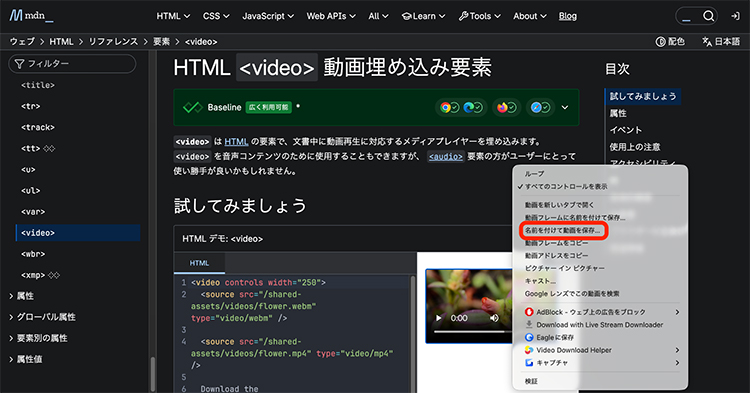This screenshot has height=393, width=750.
Task: Expand the About nav menu
Action: click(x=529, y=16)
